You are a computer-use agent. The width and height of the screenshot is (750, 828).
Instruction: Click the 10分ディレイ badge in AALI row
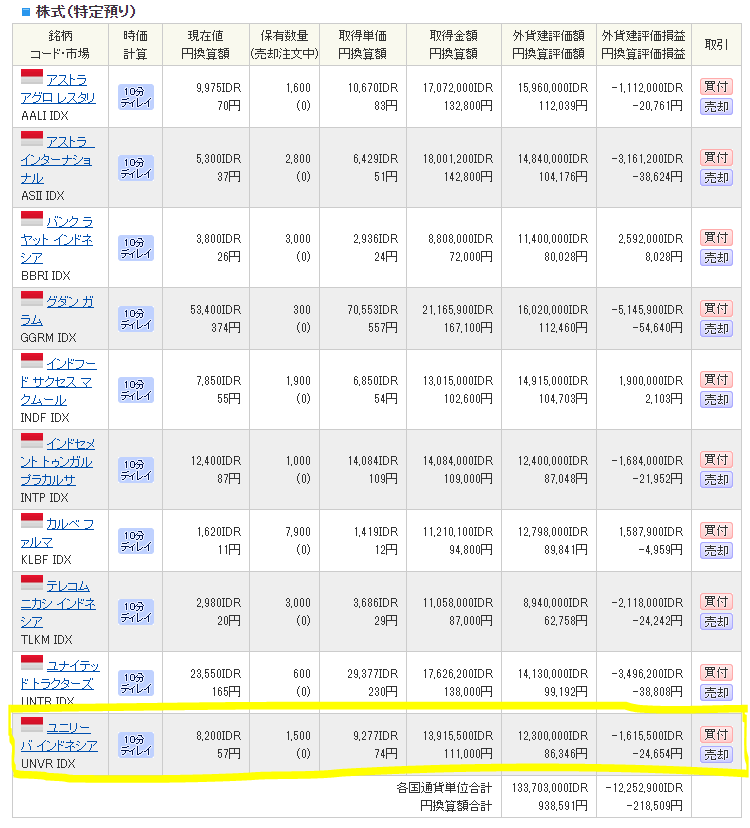pos(136,97)
